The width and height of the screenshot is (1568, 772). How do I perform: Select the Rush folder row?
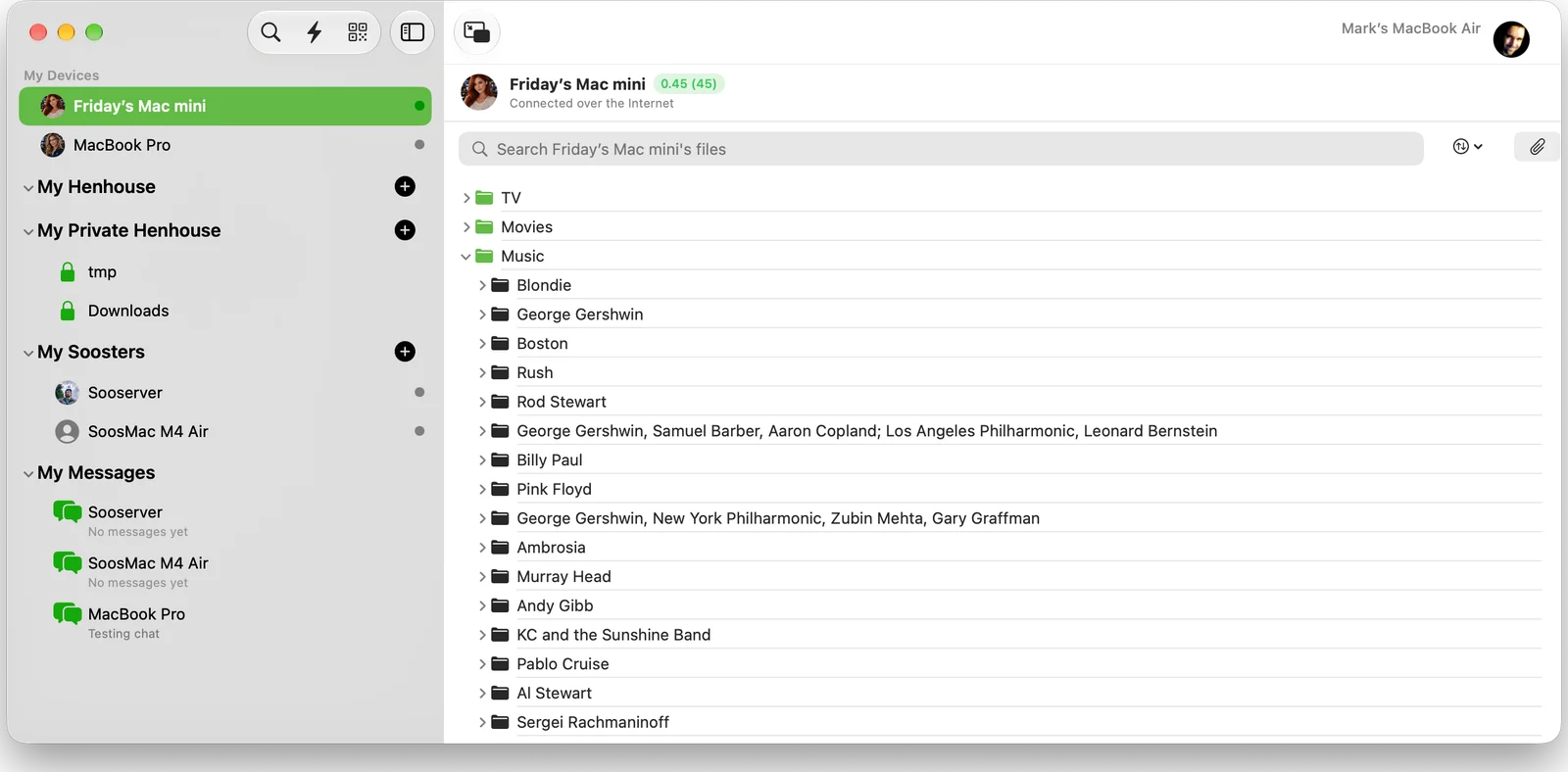(x=1007, y=372)
